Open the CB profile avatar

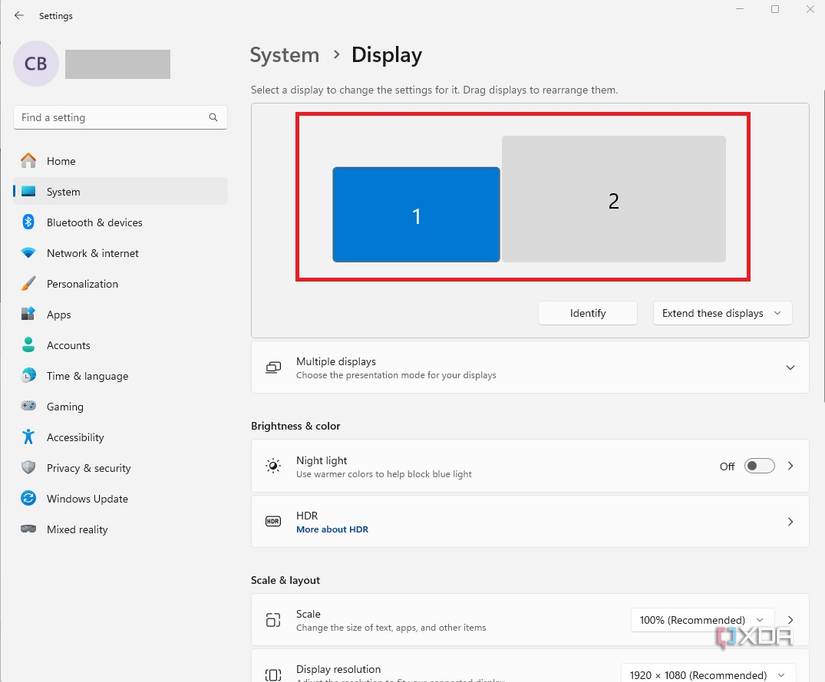(36, 64)
